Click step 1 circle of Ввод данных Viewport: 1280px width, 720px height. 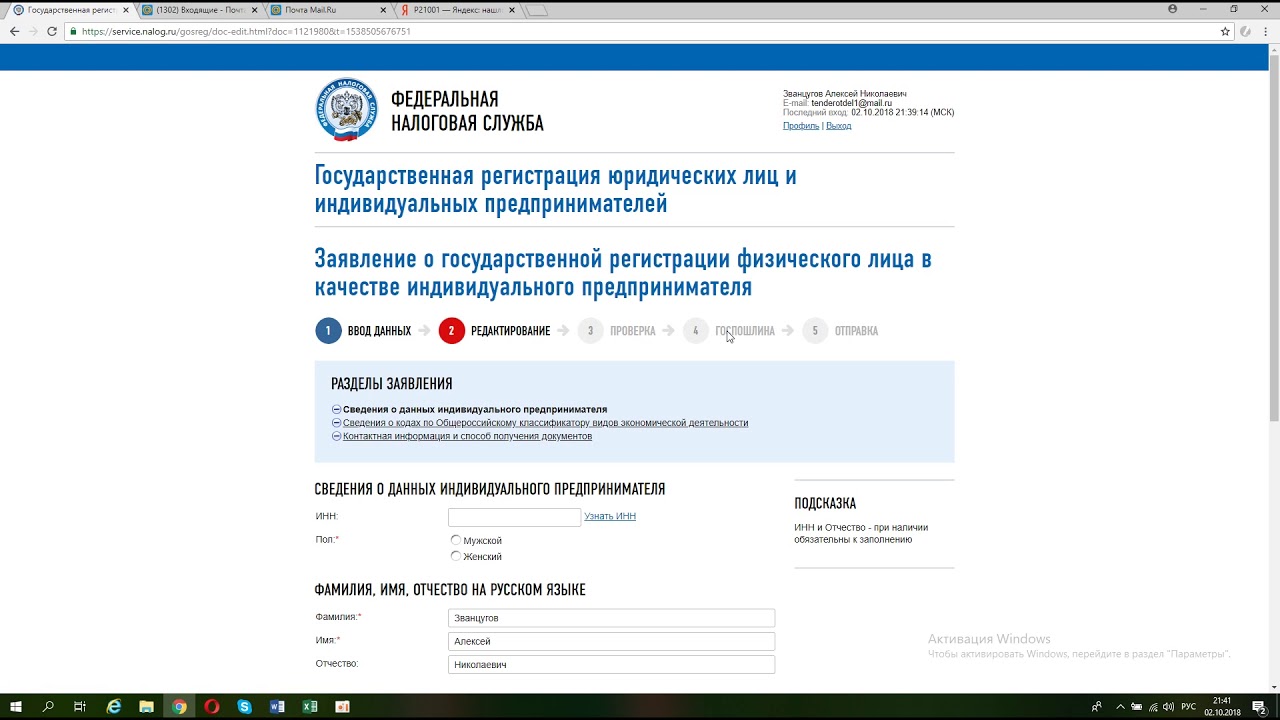328,331
